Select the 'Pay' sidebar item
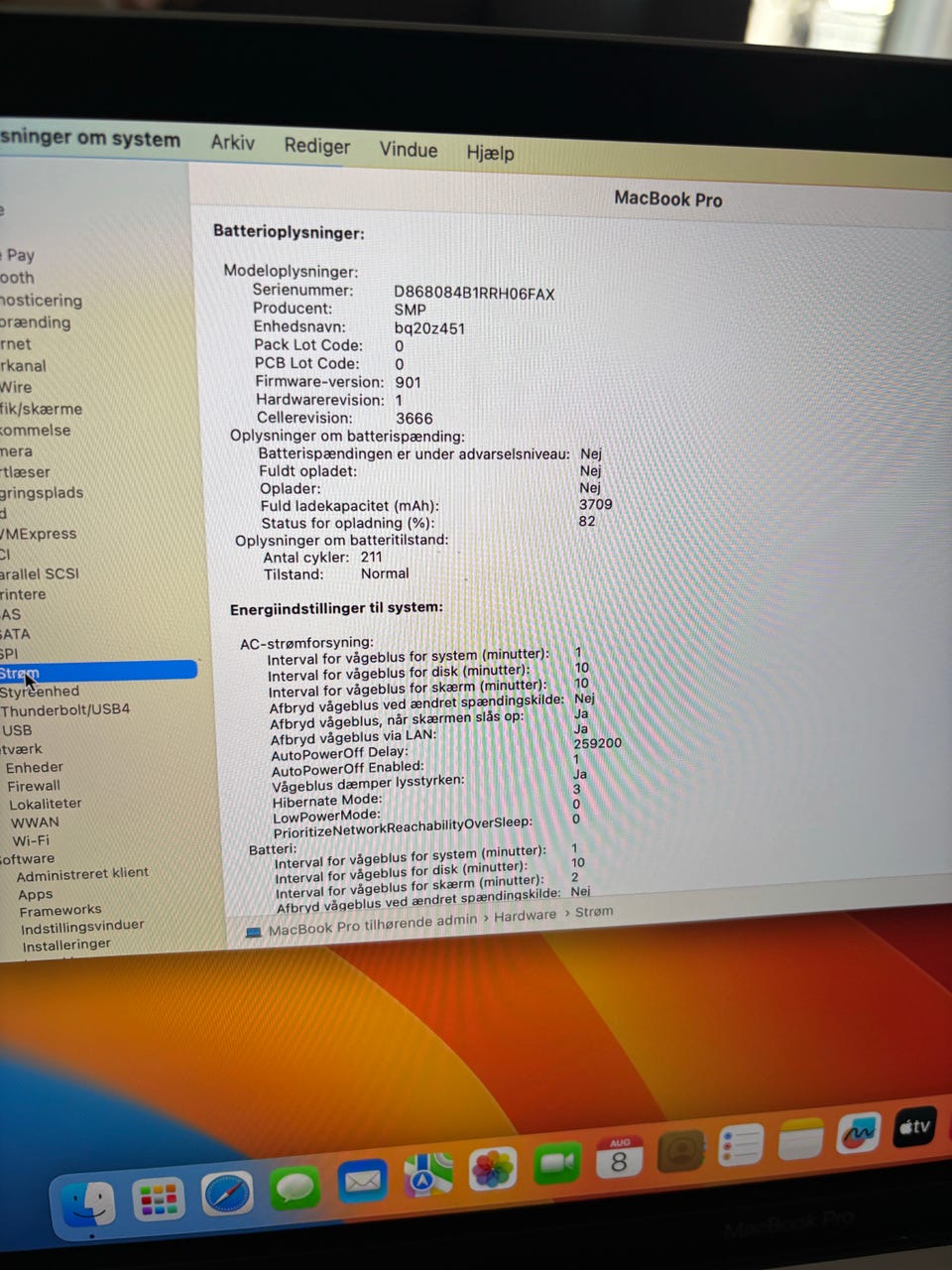The image size is (952, 1270). click(19, 255)
